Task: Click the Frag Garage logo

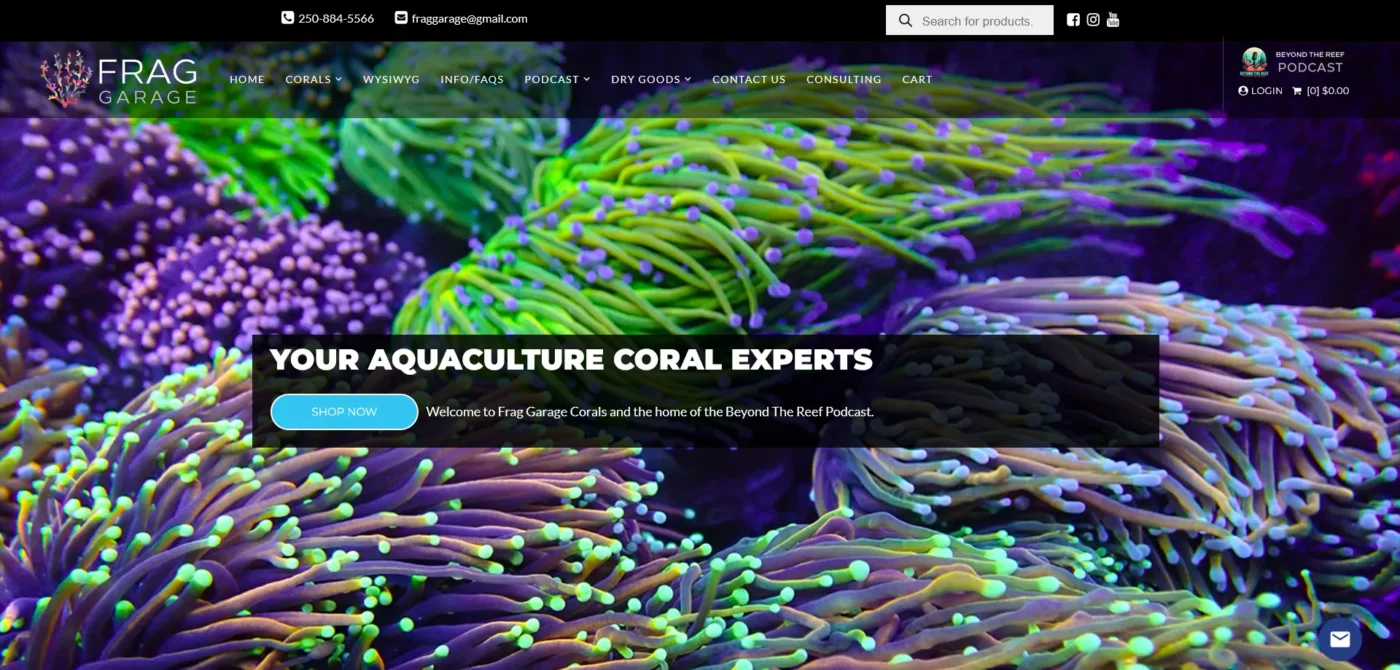Action: [x=119, y=79]
